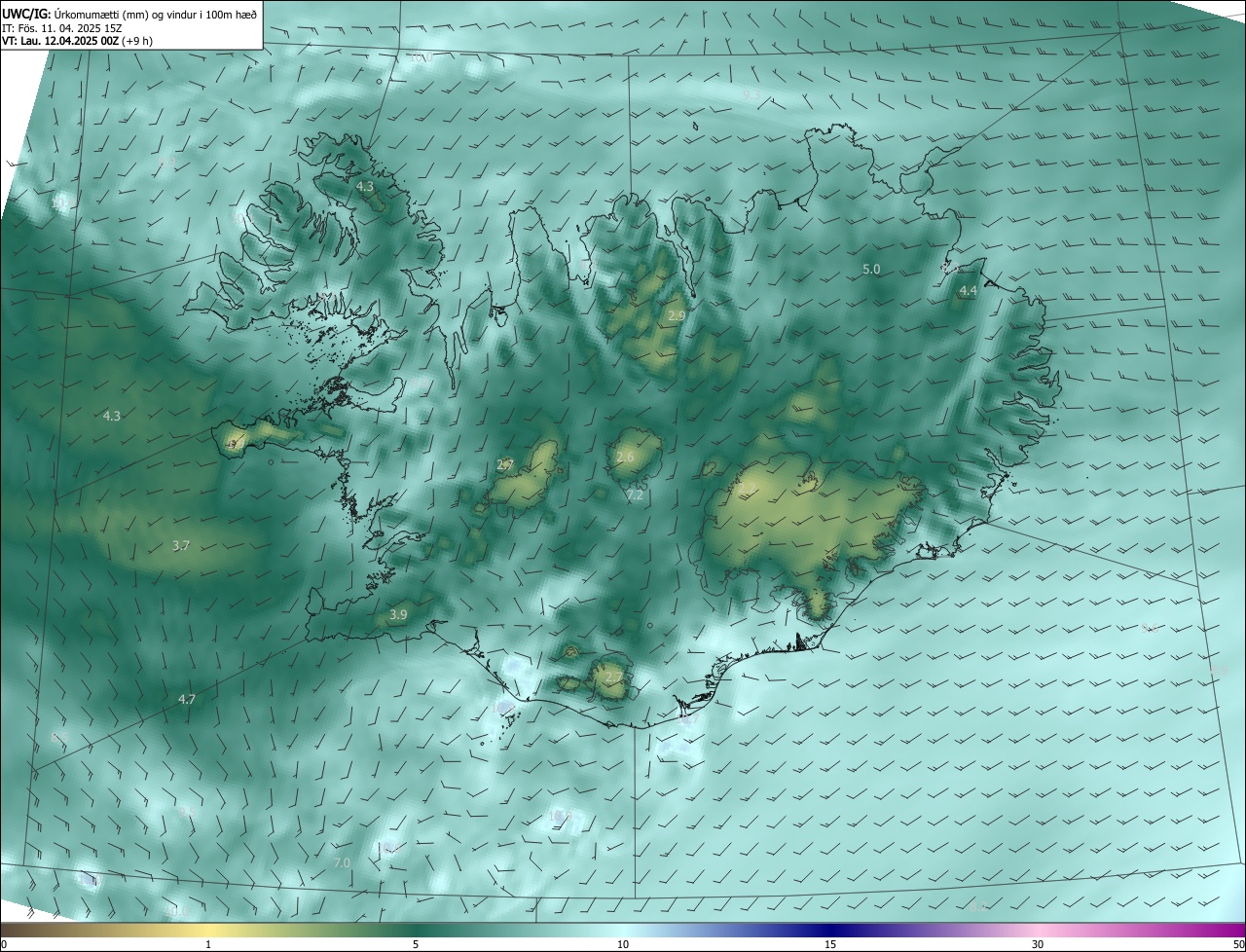The image size is (1246, 952).
Task: Click the 4.4 value on the map
Action: pyautogui.click(x=968, y=291)
